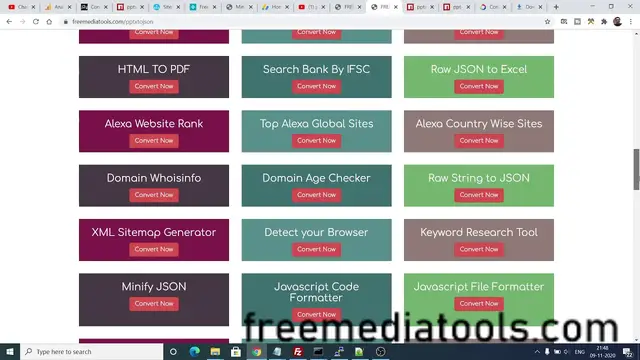
Task: Click Convert Now under Domain Whoisinfo
Action: tap(154, 195)
